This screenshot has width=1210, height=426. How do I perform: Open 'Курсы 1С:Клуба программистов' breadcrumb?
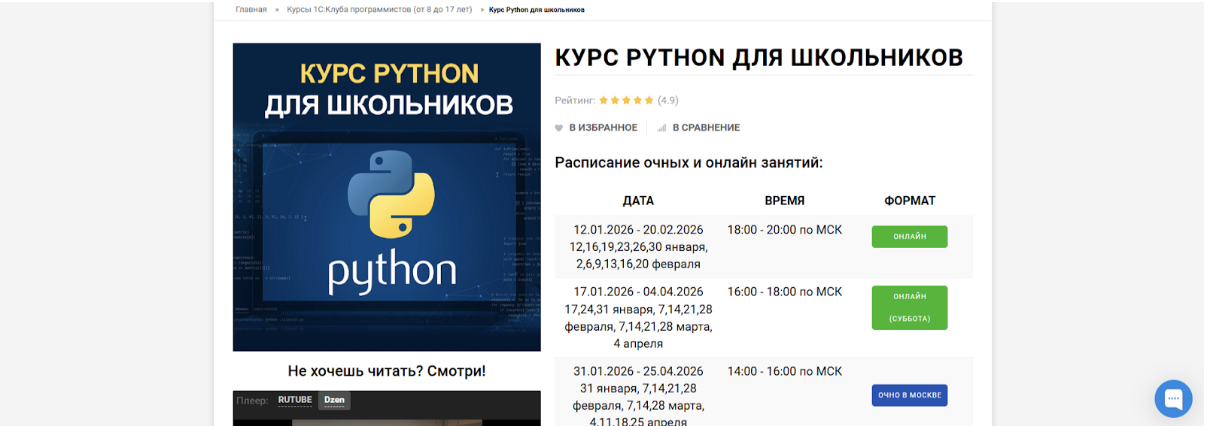(379, 9)
